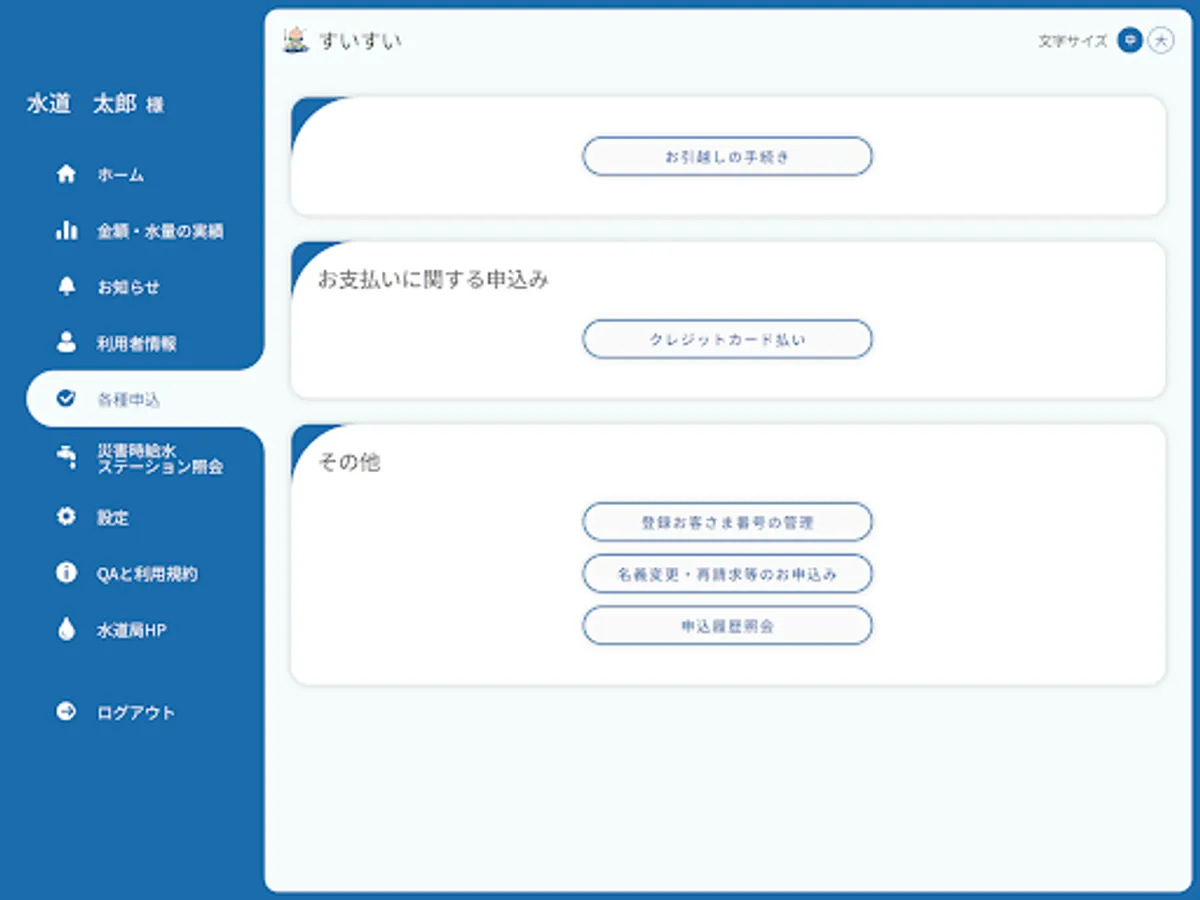View history with 申込履歴照会 button
This screenshot has width=1200, height=900.
coord(727,625)
